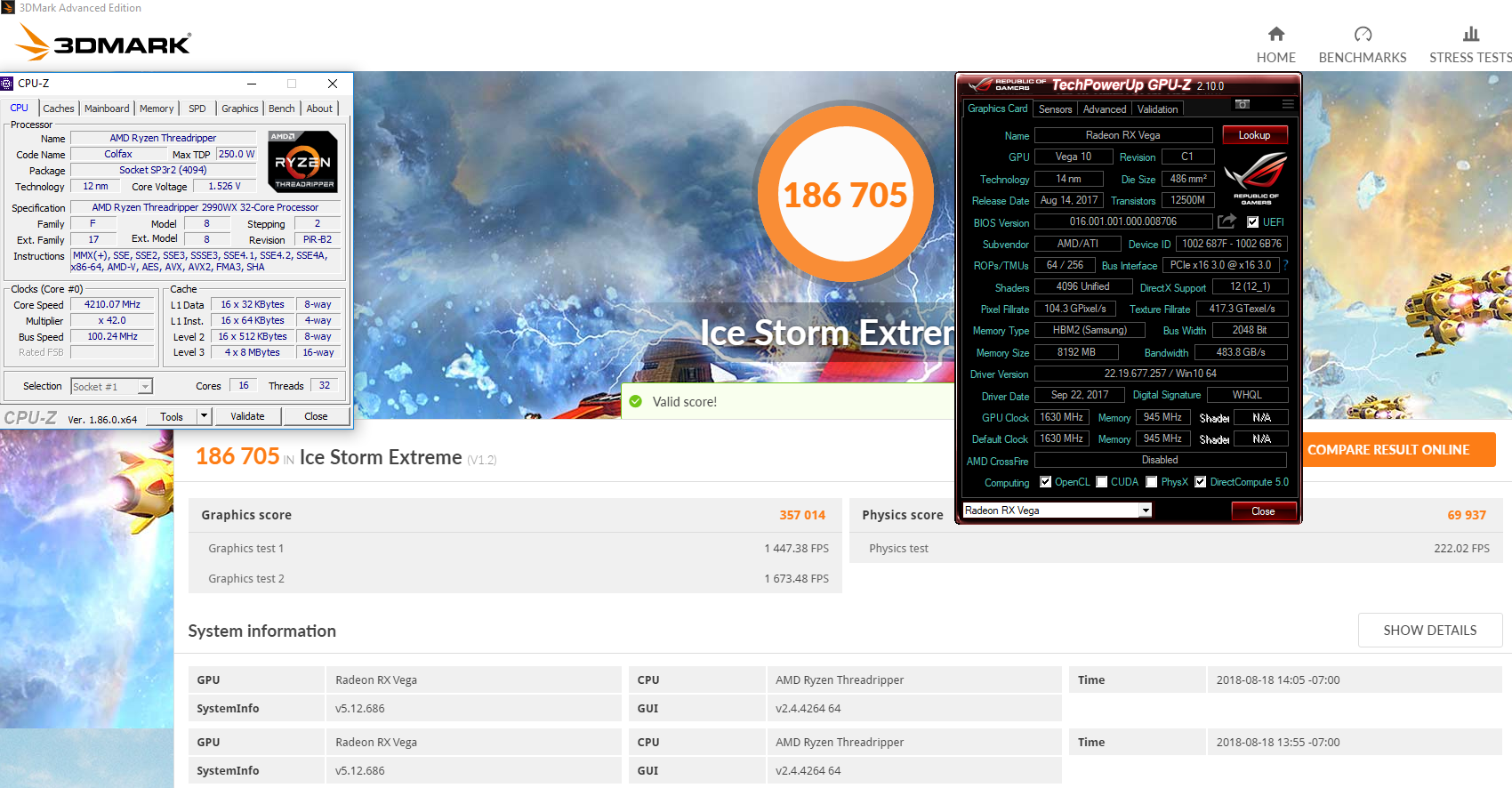Open the Stress Tests bar-chart icon
Screen dimensions: 1512x788
click(1471, 34)
